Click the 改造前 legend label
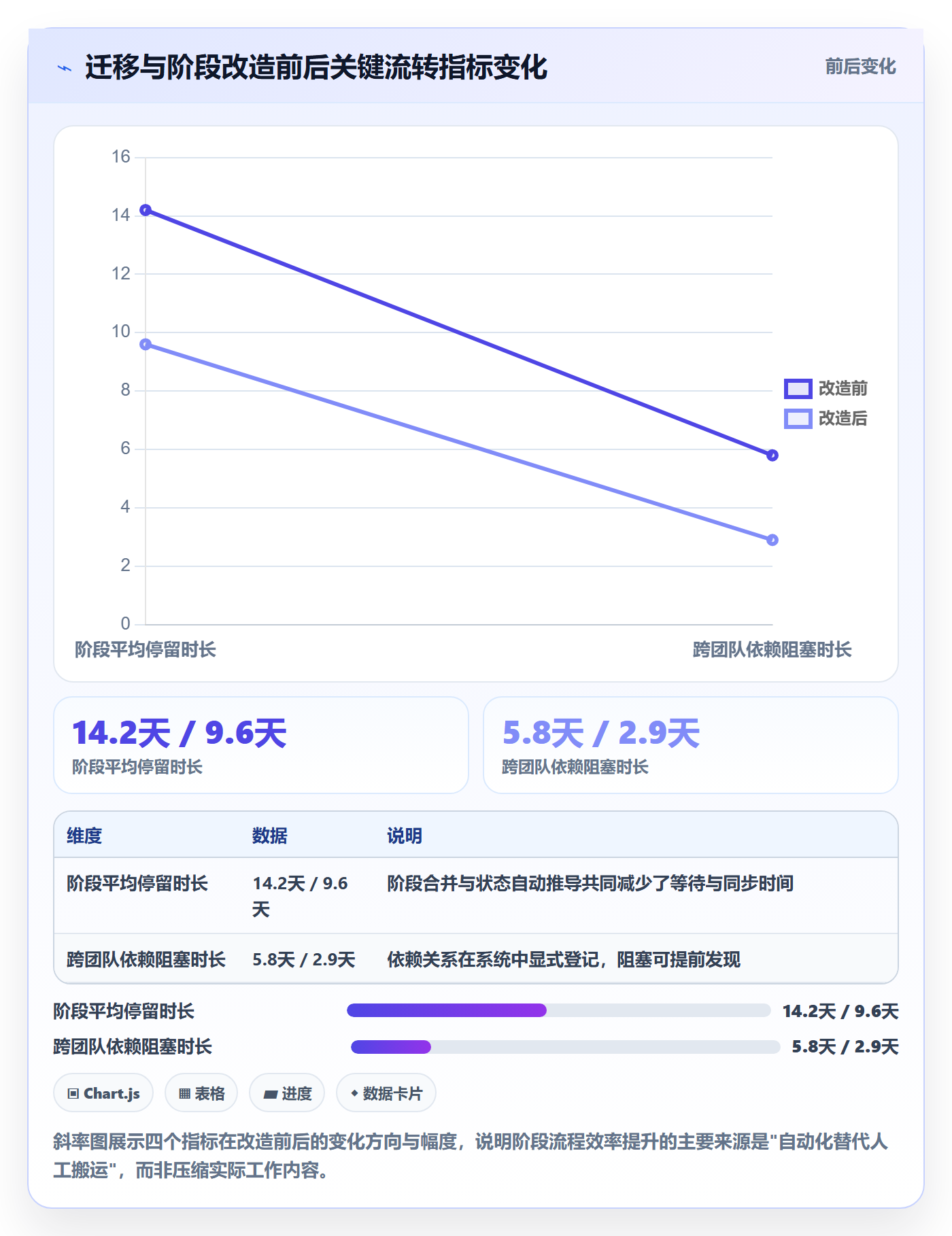 [843, 389]
